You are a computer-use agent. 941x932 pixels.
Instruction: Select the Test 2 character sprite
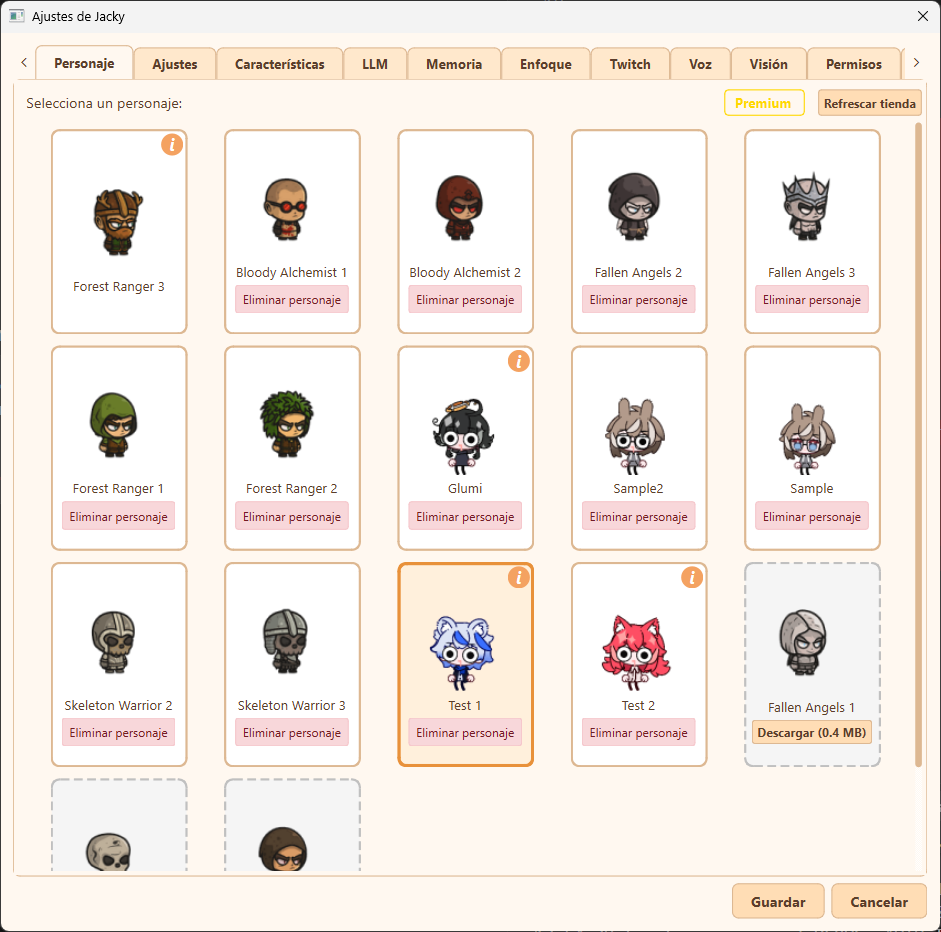click(636, 652)
